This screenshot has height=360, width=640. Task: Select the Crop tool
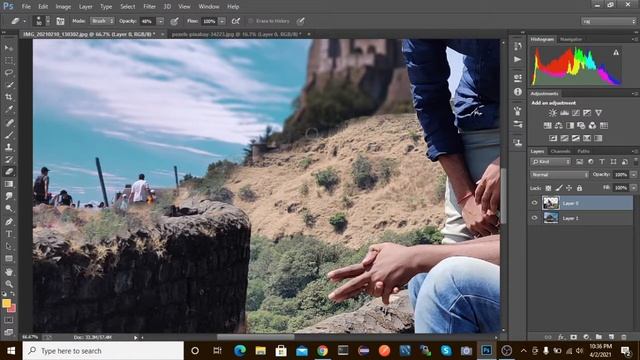[x=9, y=97]
